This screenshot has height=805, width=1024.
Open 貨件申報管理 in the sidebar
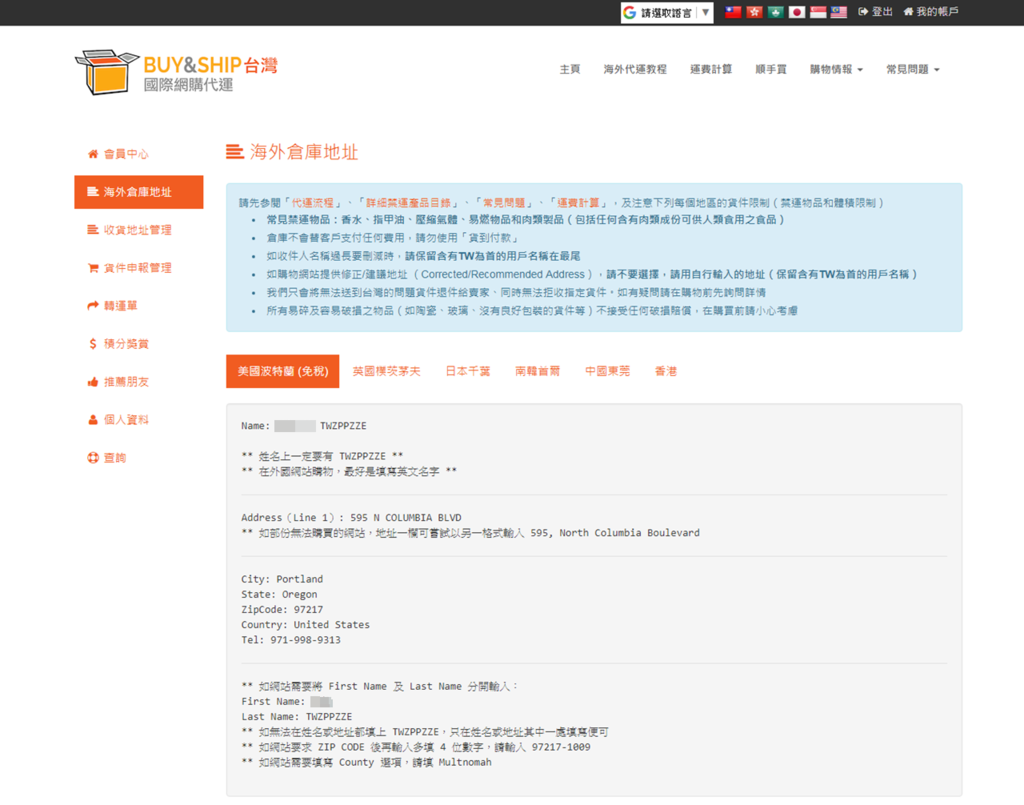(x=138, y=268)
